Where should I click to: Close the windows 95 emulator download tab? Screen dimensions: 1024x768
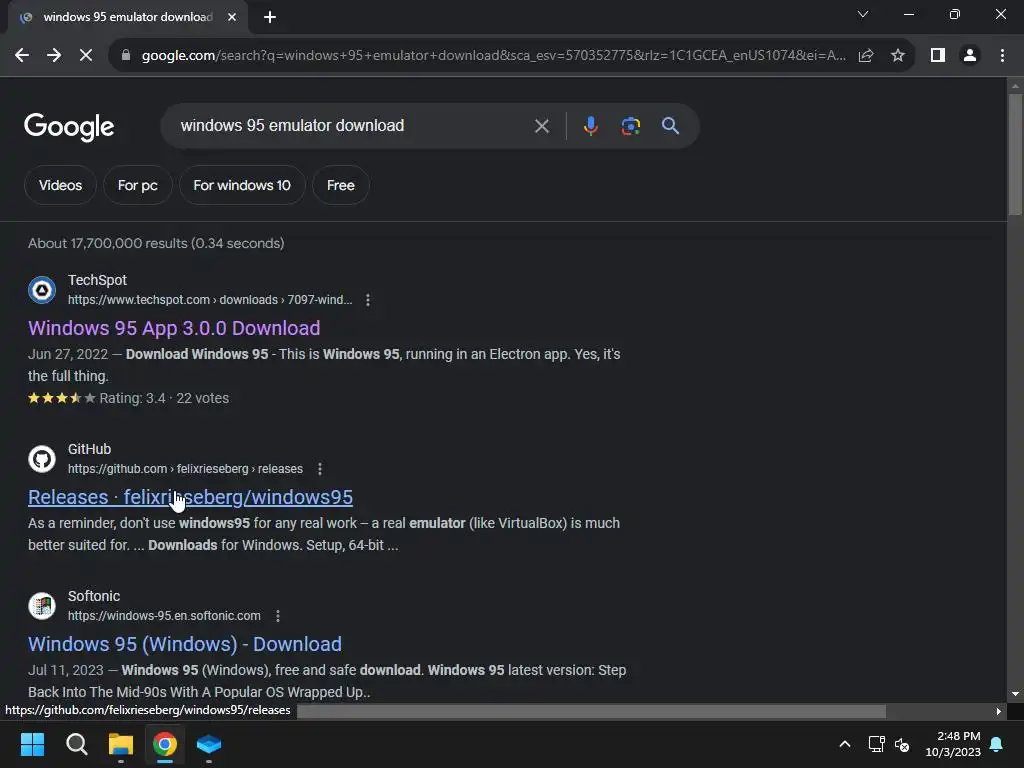pos(232,17)
